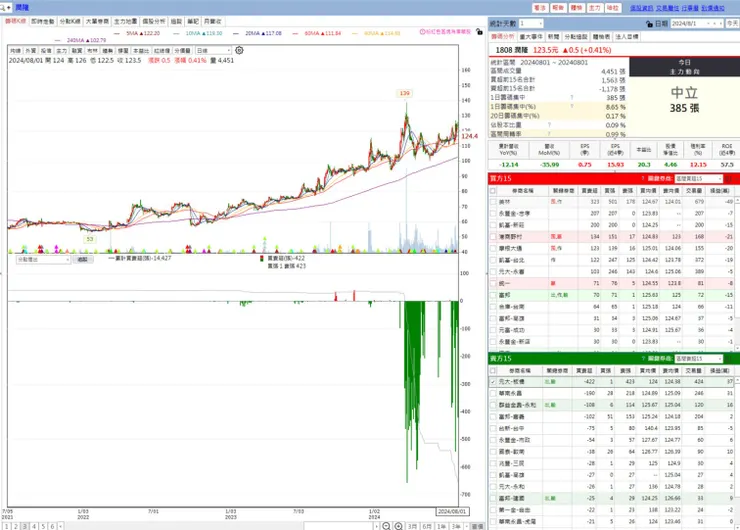Viewport: 740px width, 530px height.
Task: Tick checkbox for 摩根大通 row
Action: coord(493,248)
